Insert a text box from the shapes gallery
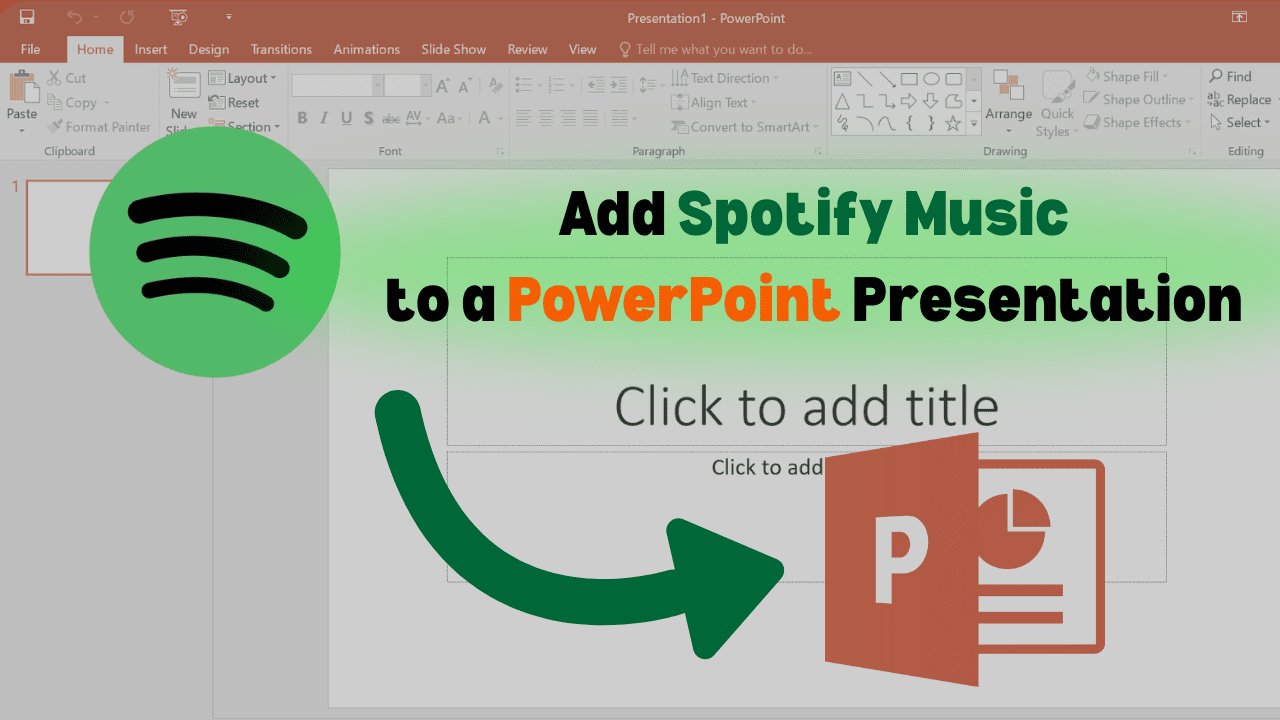 point(842,79)
